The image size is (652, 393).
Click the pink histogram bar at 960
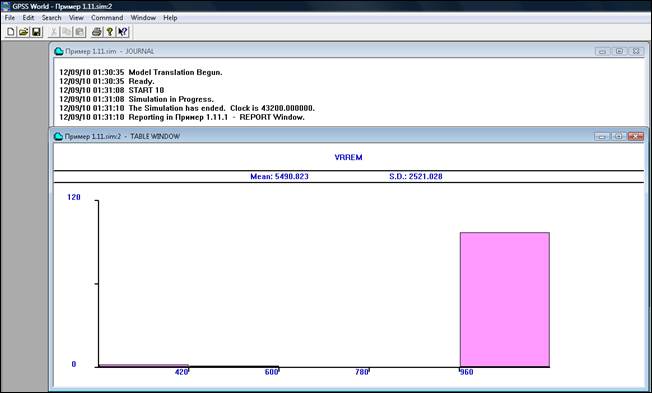click(505, 299)
